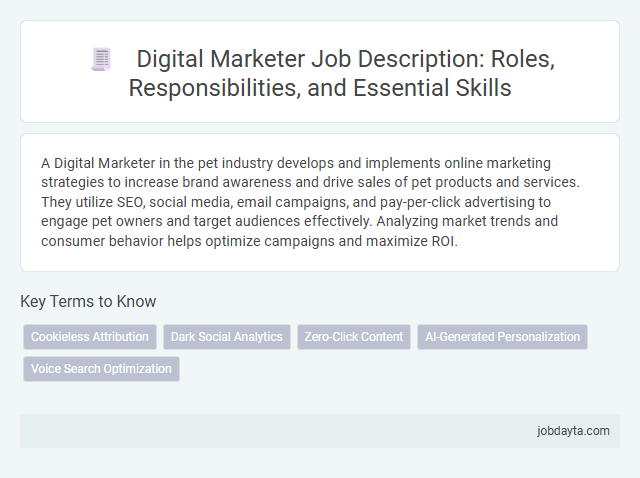Visit the jobdayta.com footer link
This screenshot has height=478, width=640.
pos(573,431)
